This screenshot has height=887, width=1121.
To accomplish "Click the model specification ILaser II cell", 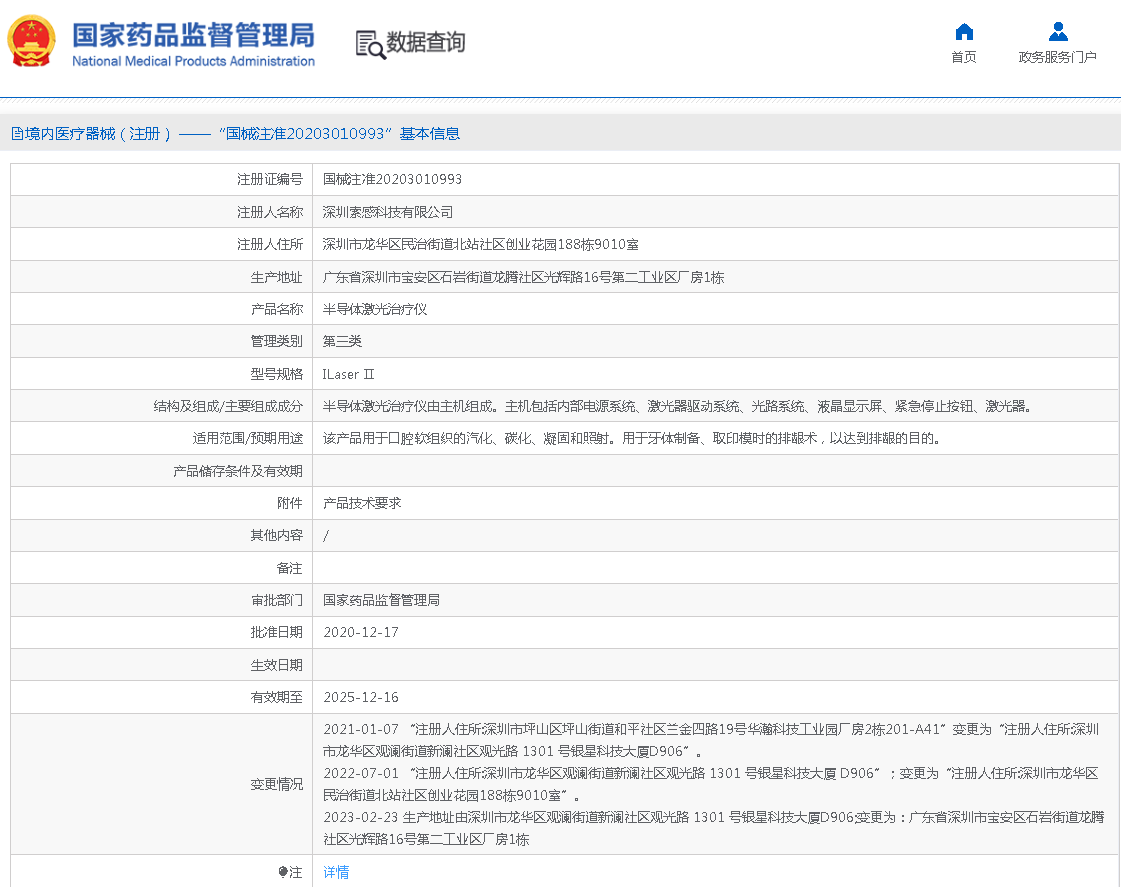I will tap(350, 373).
